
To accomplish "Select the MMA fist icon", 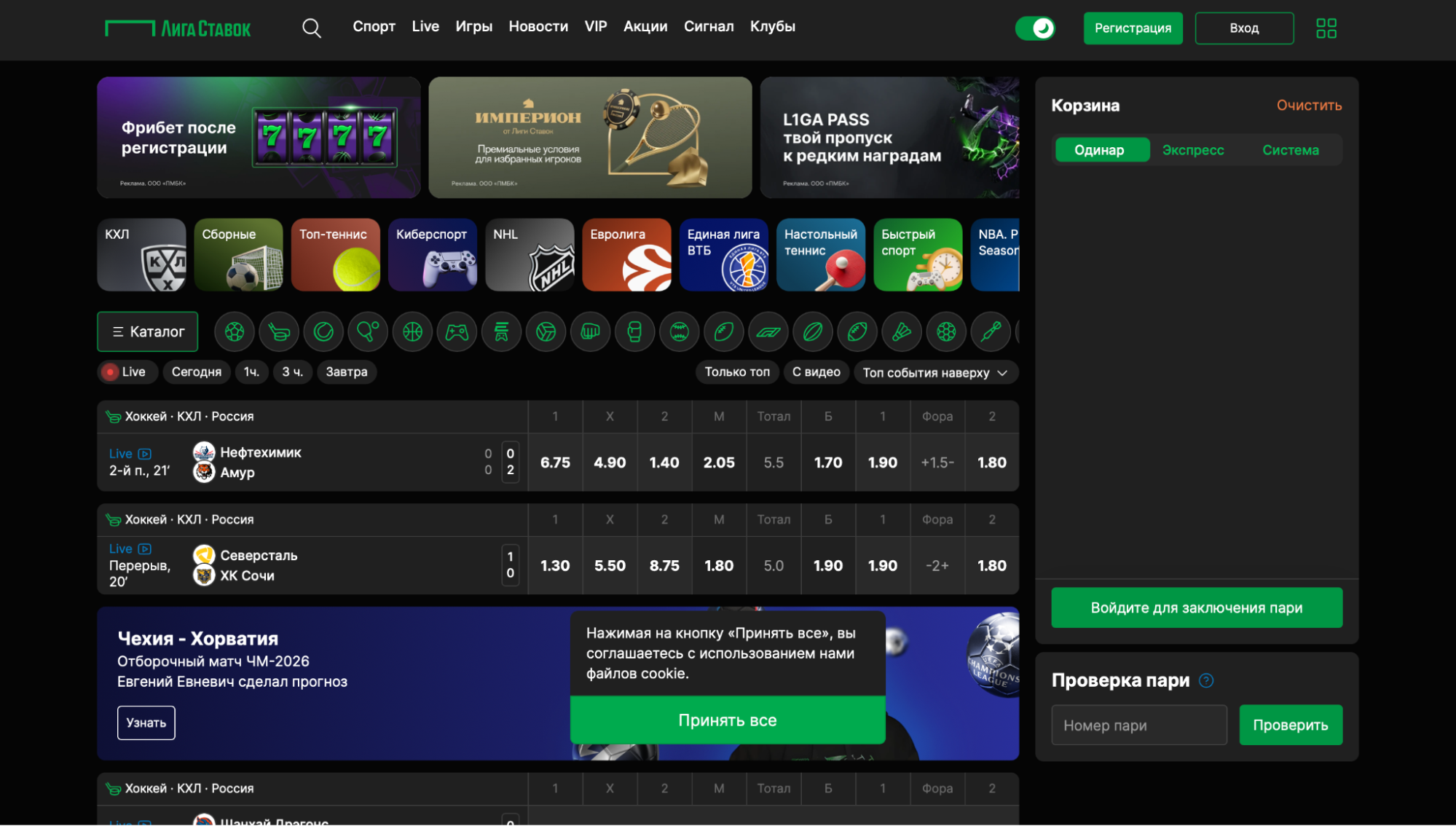I will coord(590,332).
